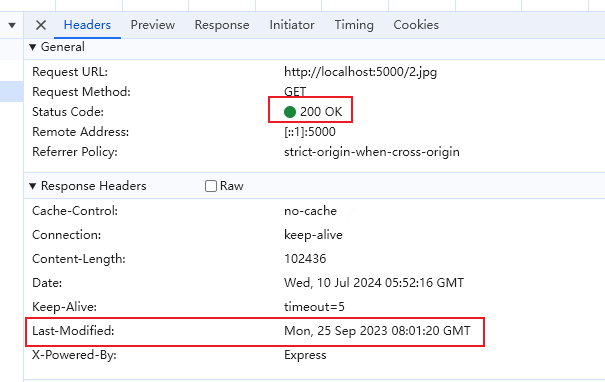Click the Request Method: label

point(81,92)
